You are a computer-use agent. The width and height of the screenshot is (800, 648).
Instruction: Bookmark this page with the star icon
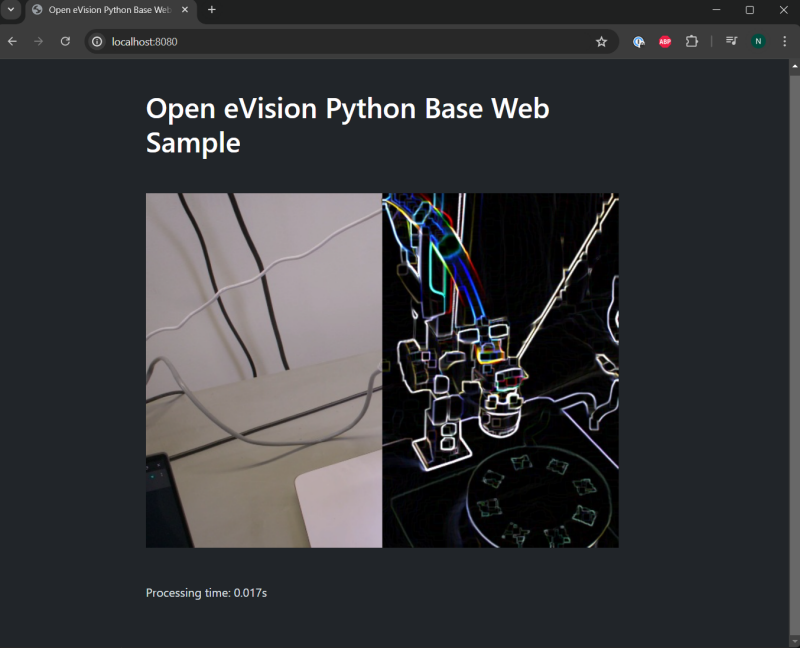click(601, 41)
